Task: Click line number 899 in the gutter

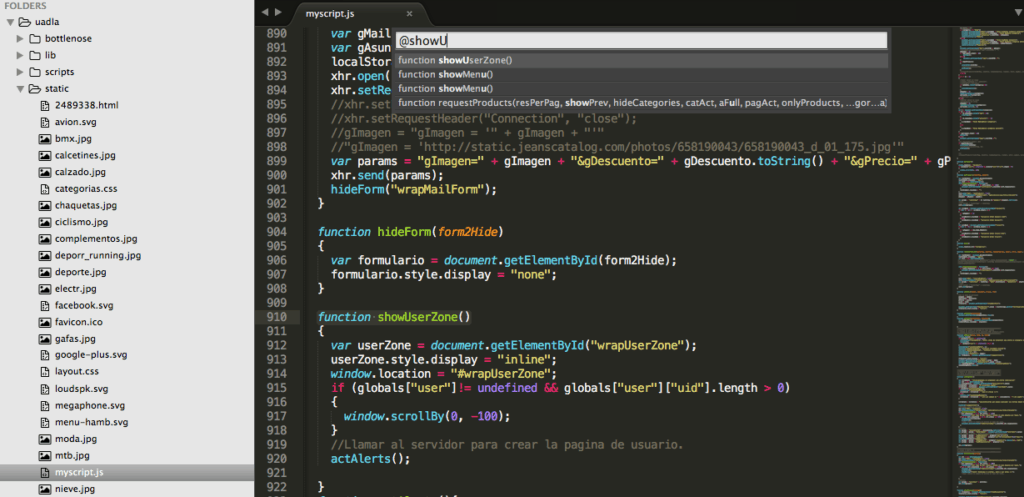Action: click(x=277, y=161)
